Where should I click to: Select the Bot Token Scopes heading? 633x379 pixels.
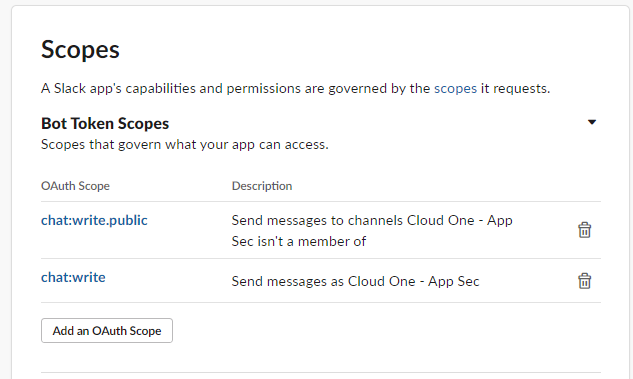tap(105, 124)
